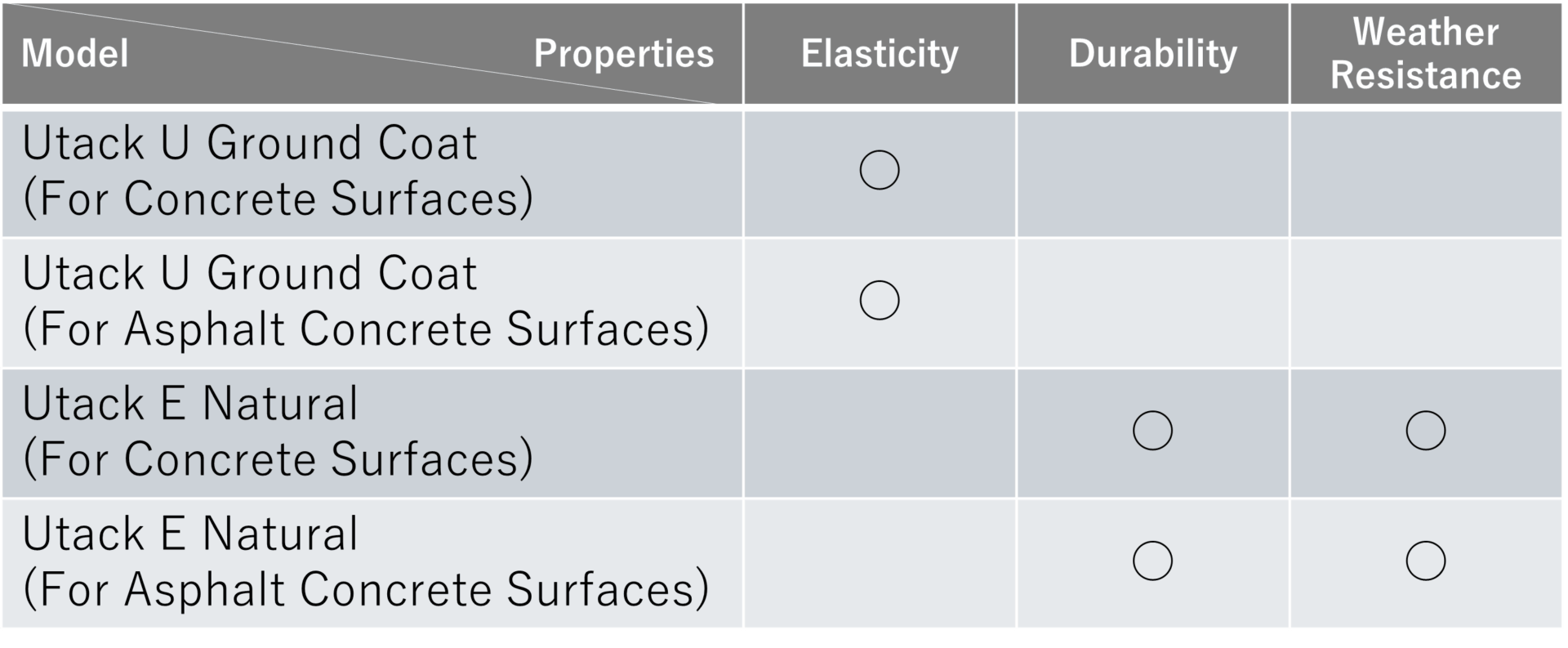Click the Model header label
Viewport: 1568px width, 648px height.
[x=75, y=54]
